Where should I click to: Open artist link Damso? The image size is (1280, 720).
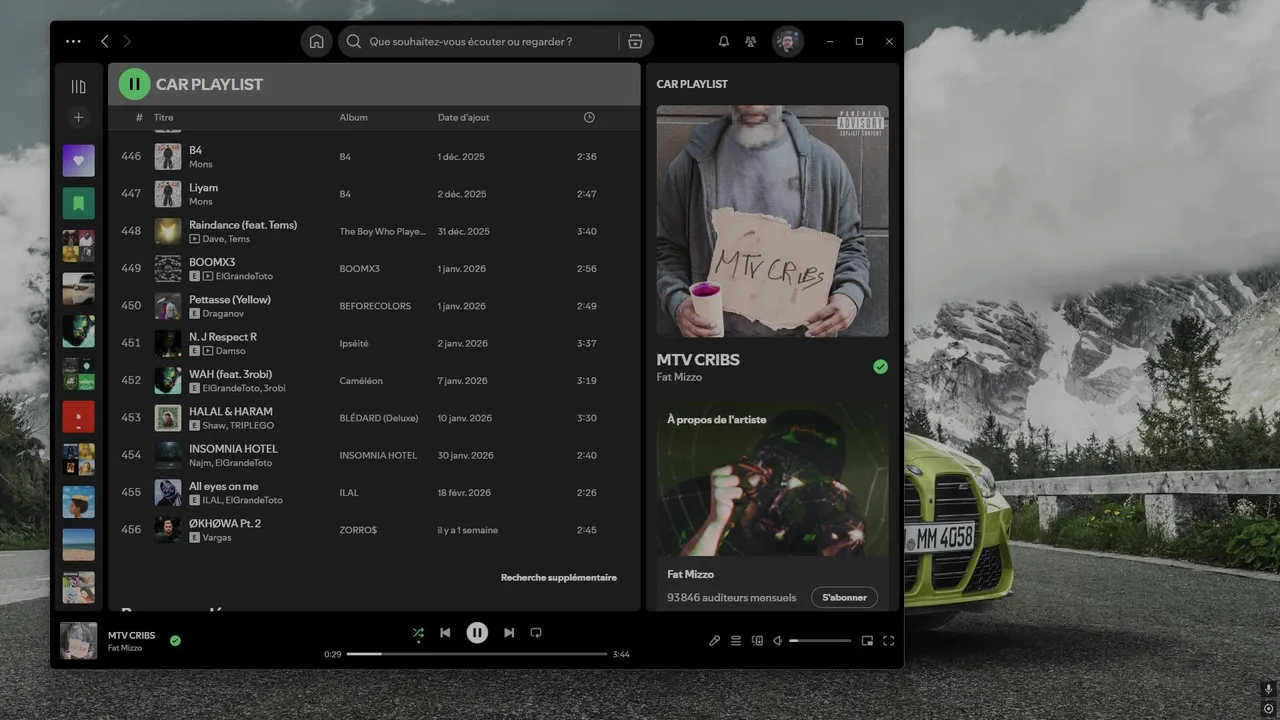pos(231,351)
